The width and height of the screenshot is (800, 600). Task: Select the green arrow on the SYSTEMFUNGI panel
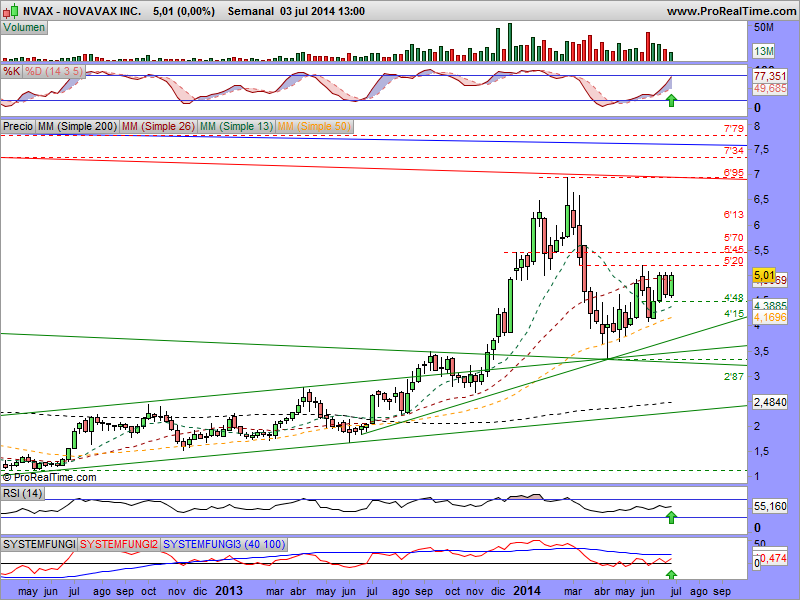(671, 574)
